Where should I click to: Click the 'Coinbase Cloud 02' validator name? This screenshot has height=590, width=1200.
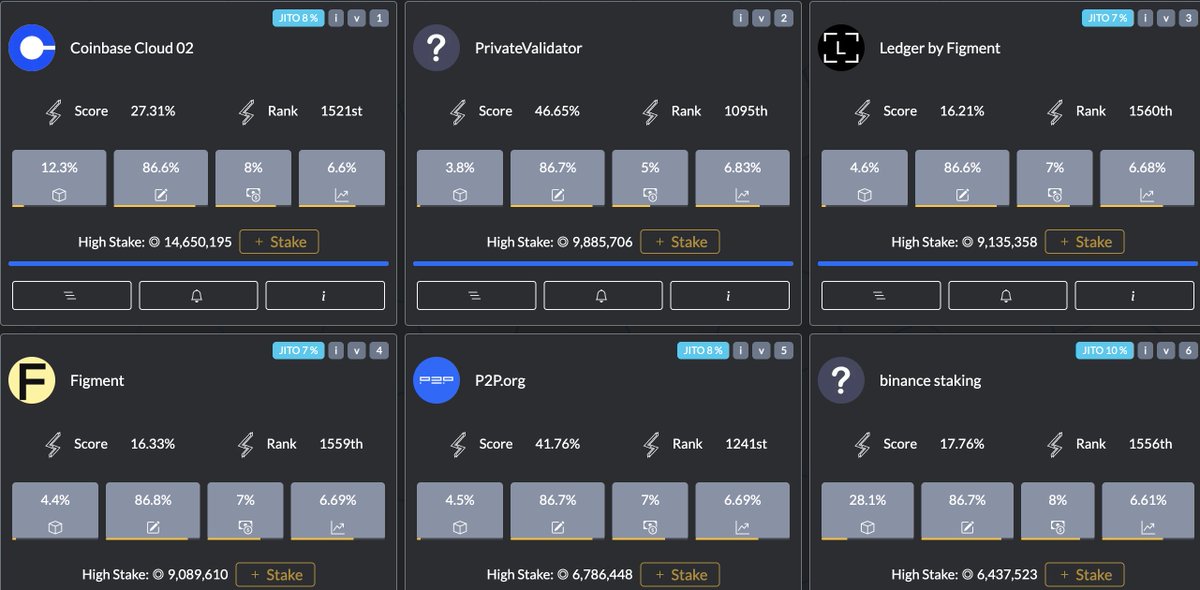point(132,48)
